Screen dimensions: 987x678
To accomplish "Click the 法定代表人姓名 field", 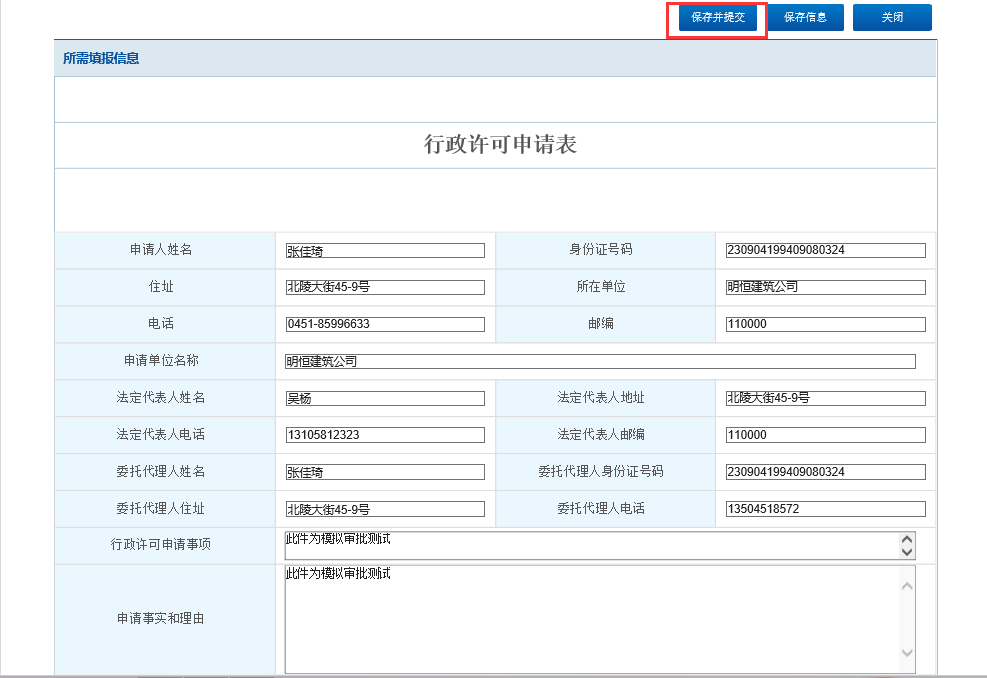I will [x=385, y=398].
